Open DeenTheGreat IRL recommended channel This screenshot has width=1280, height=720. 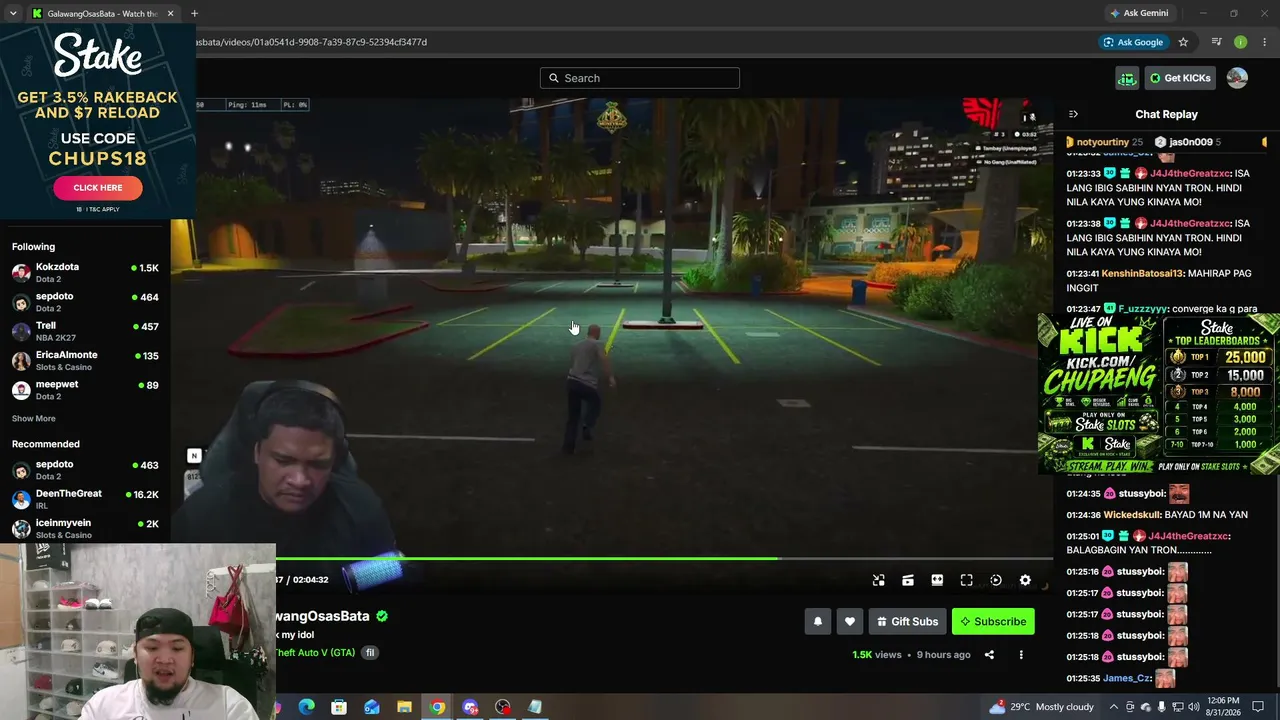(x=85, y=499)
